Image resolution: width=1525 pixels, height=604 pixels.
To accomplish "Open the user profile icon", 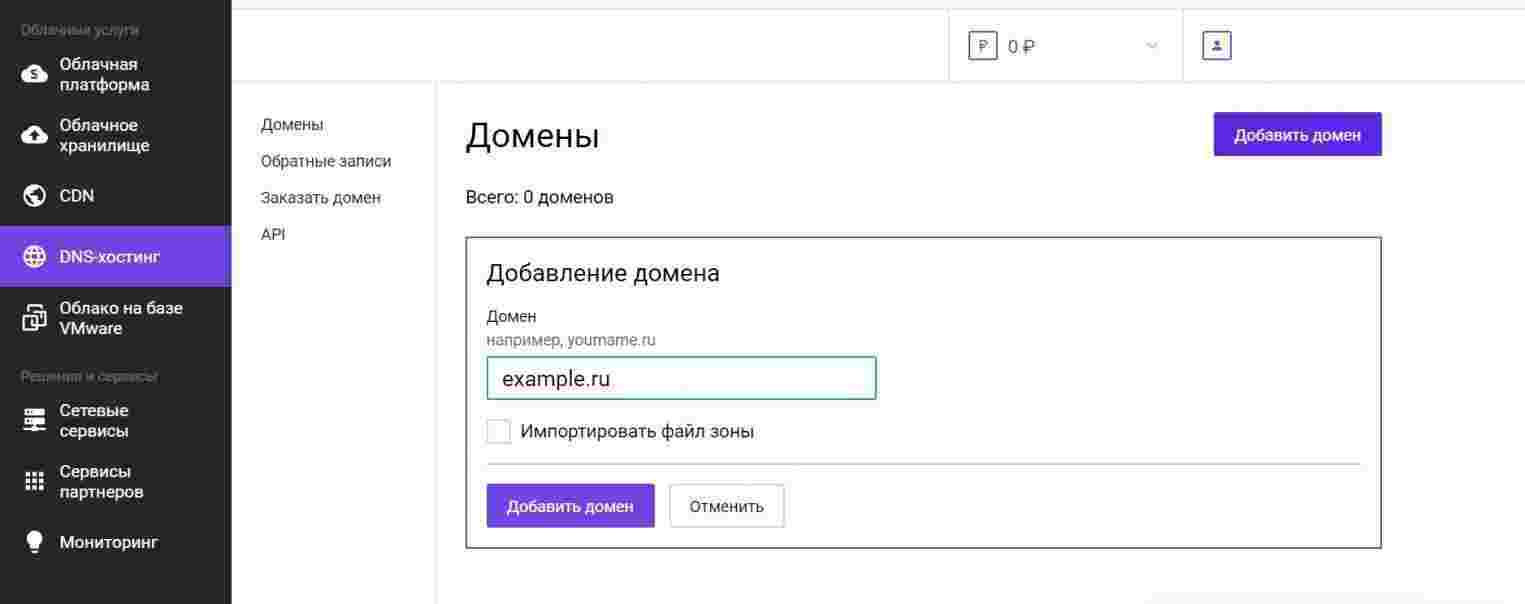I will [x=1216, y=46].
